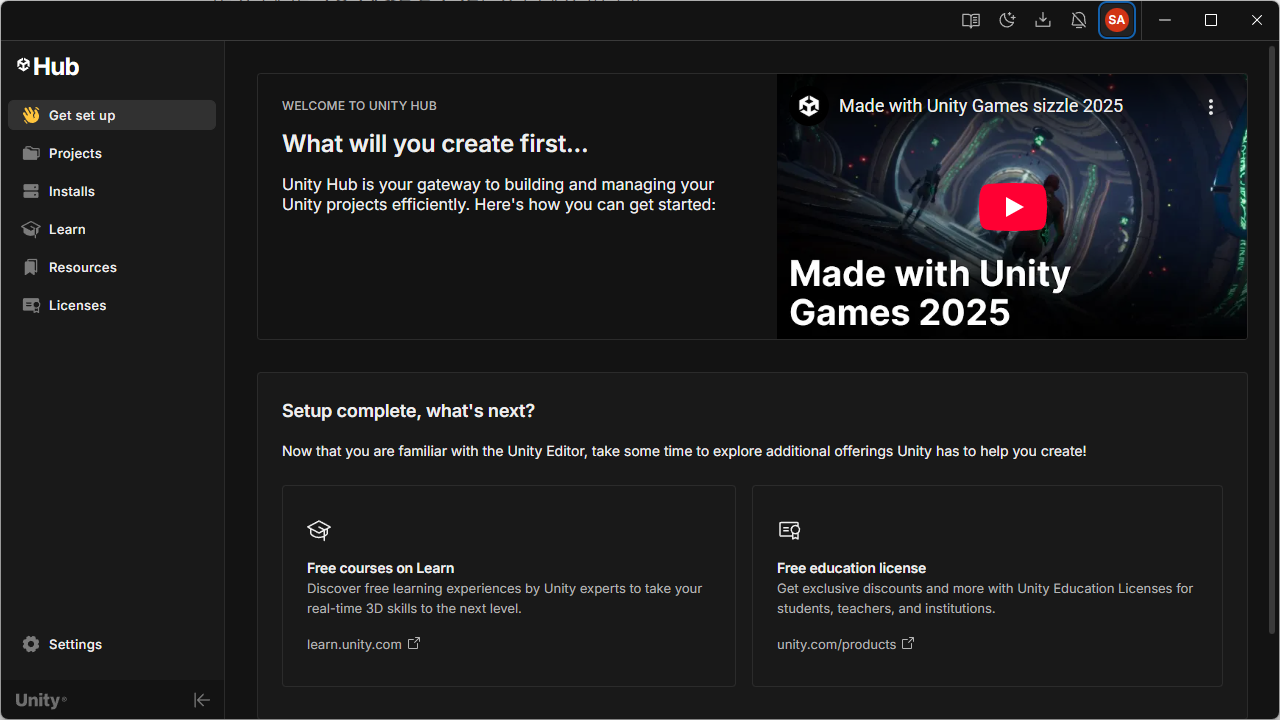Play the Made with Unity video
This screenshot has height=720, width=1280.
tap(1012, 207)
